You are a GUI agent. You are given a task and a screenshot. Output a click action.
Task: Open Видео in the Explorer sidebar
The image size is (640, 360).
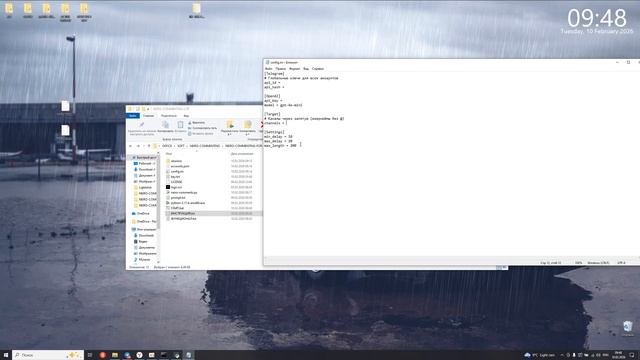(x=143, y=242)
